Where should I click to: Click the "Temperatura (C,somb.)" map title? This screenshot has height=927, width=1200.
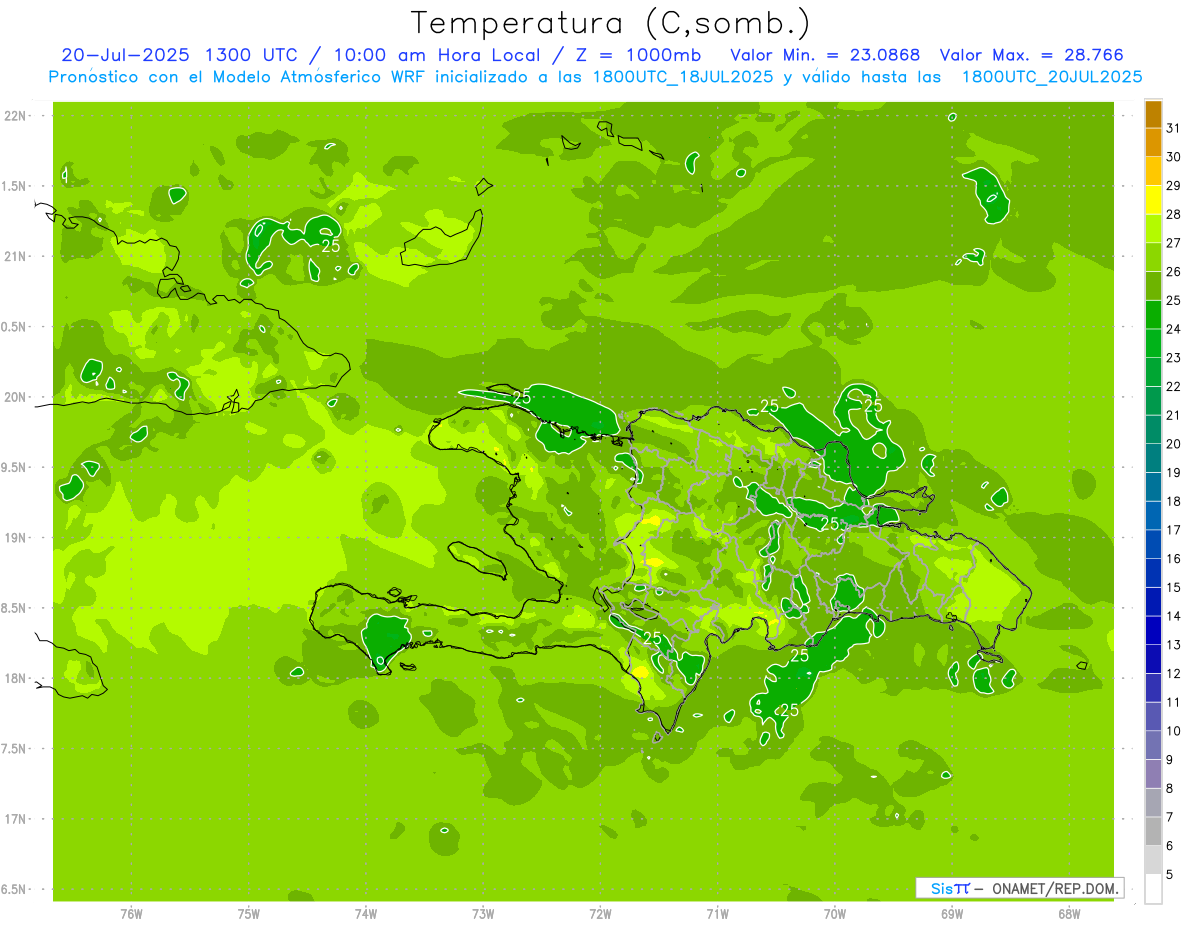click(611, 24)
